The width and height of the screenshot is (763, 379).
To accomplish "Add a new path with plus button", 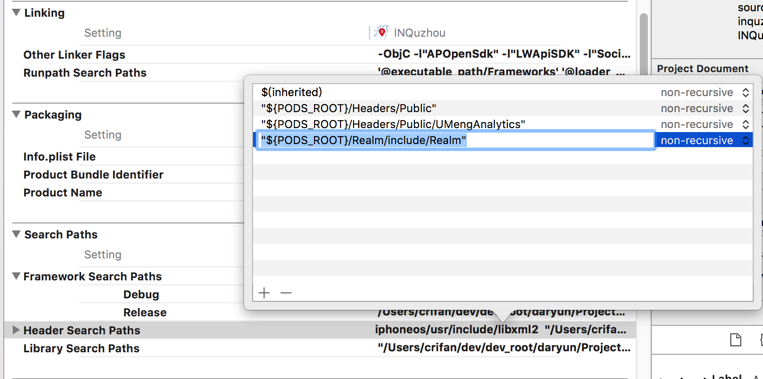I will (x=264, y=293).
